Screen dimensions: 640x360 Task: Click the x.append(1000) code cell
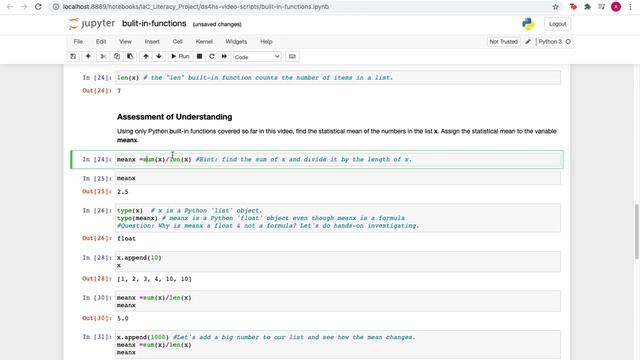(x=338, y=345)
